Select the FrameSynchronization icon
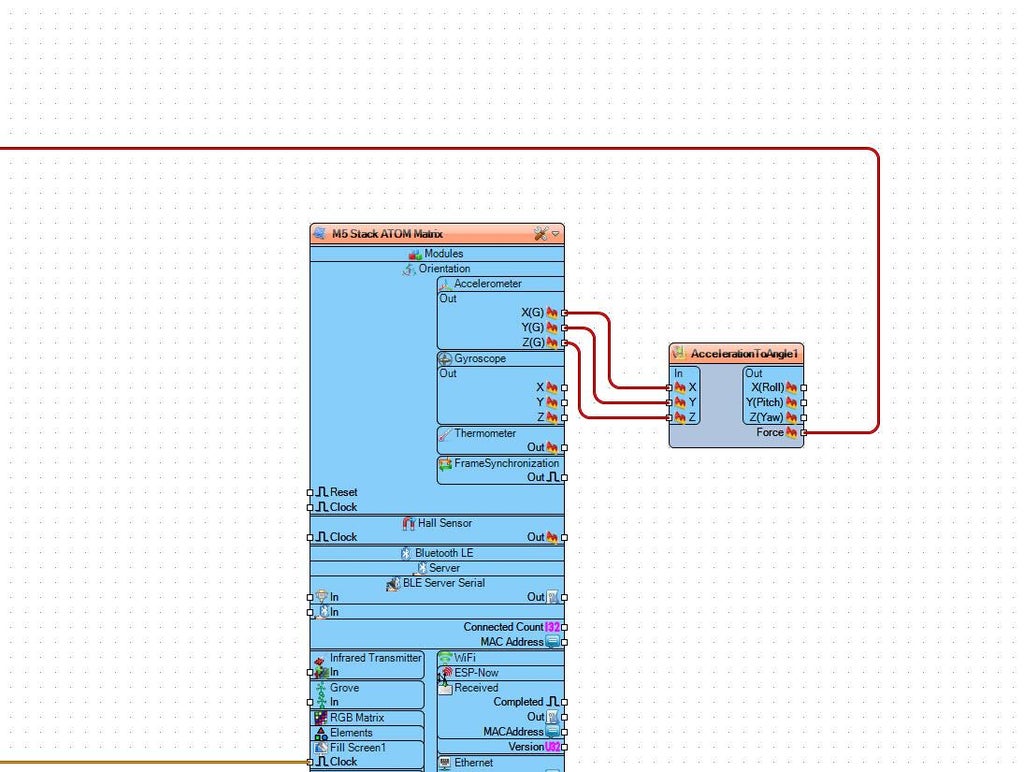This screenshot has width=1024, height=772. pyautogui.click(x=445, y=464)
